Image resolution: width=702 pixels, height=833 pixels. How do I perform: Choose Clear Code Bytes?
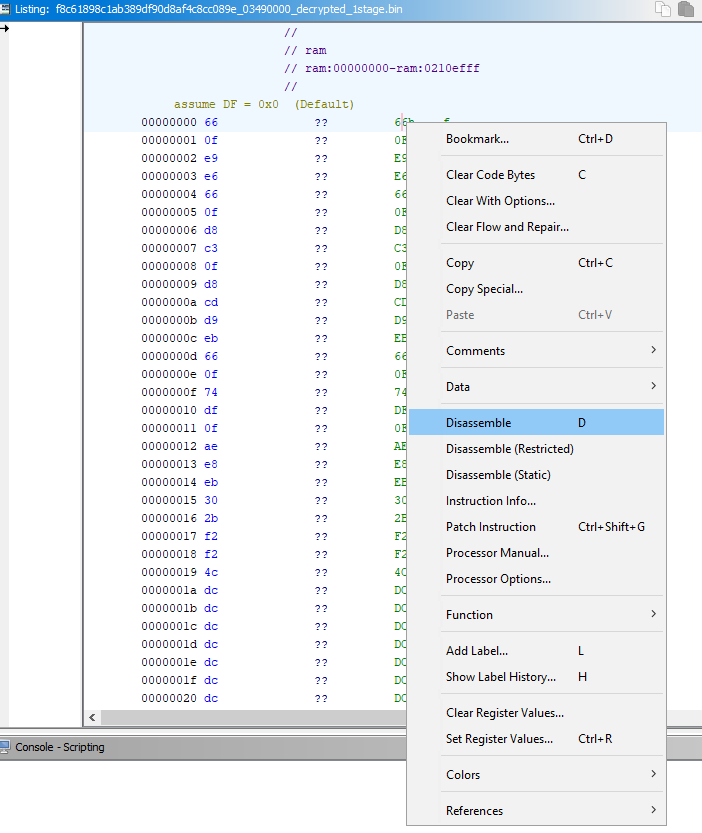(490, 175)
